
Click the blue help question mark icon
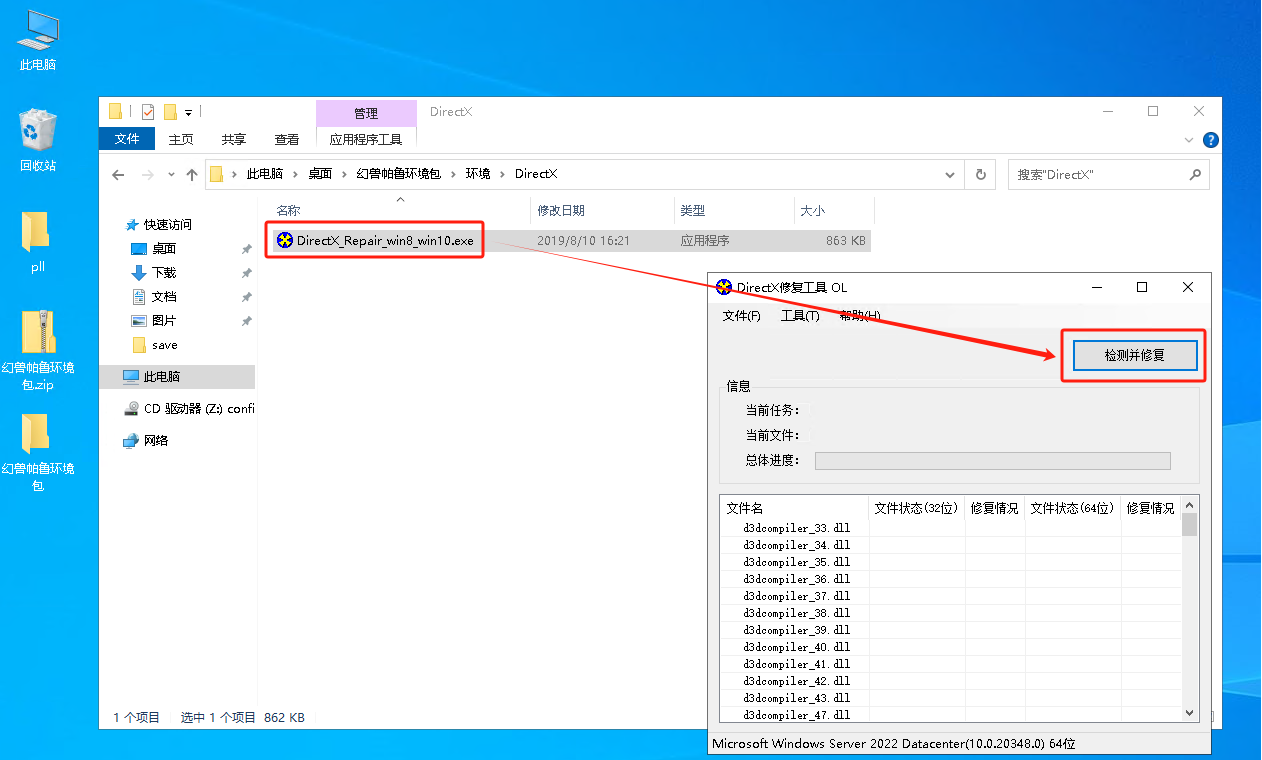coord(1210,140)
